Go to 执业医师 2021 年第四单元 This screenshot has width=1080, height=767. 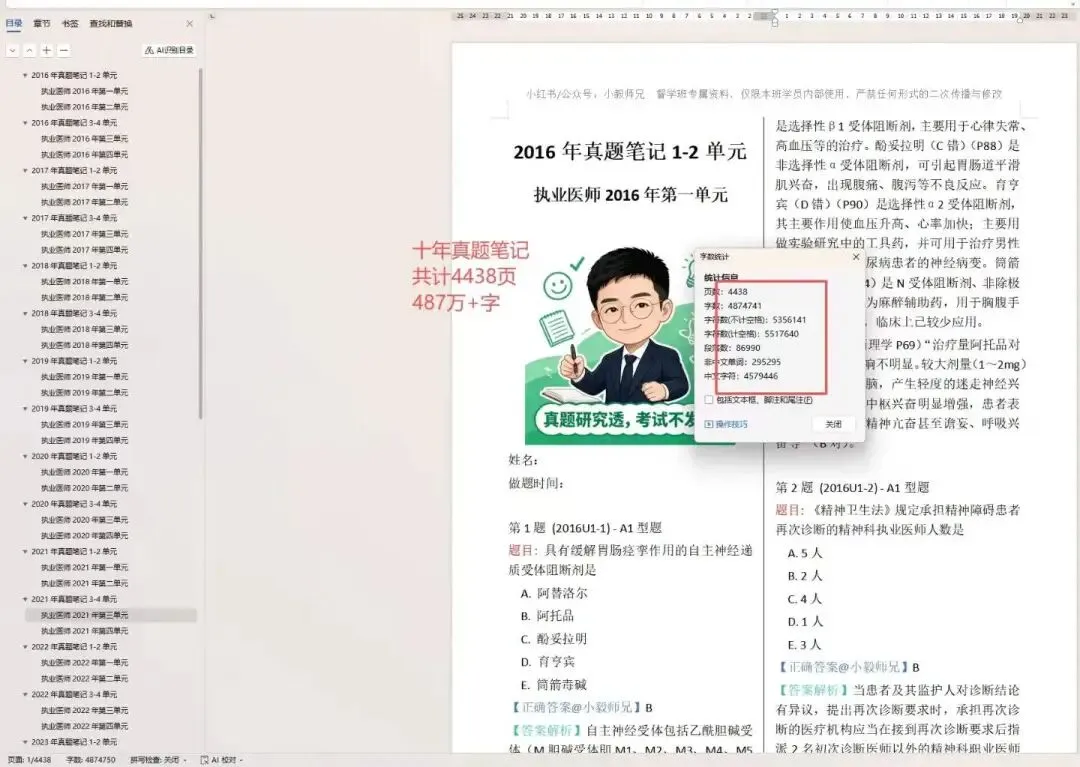coord(84,631)
